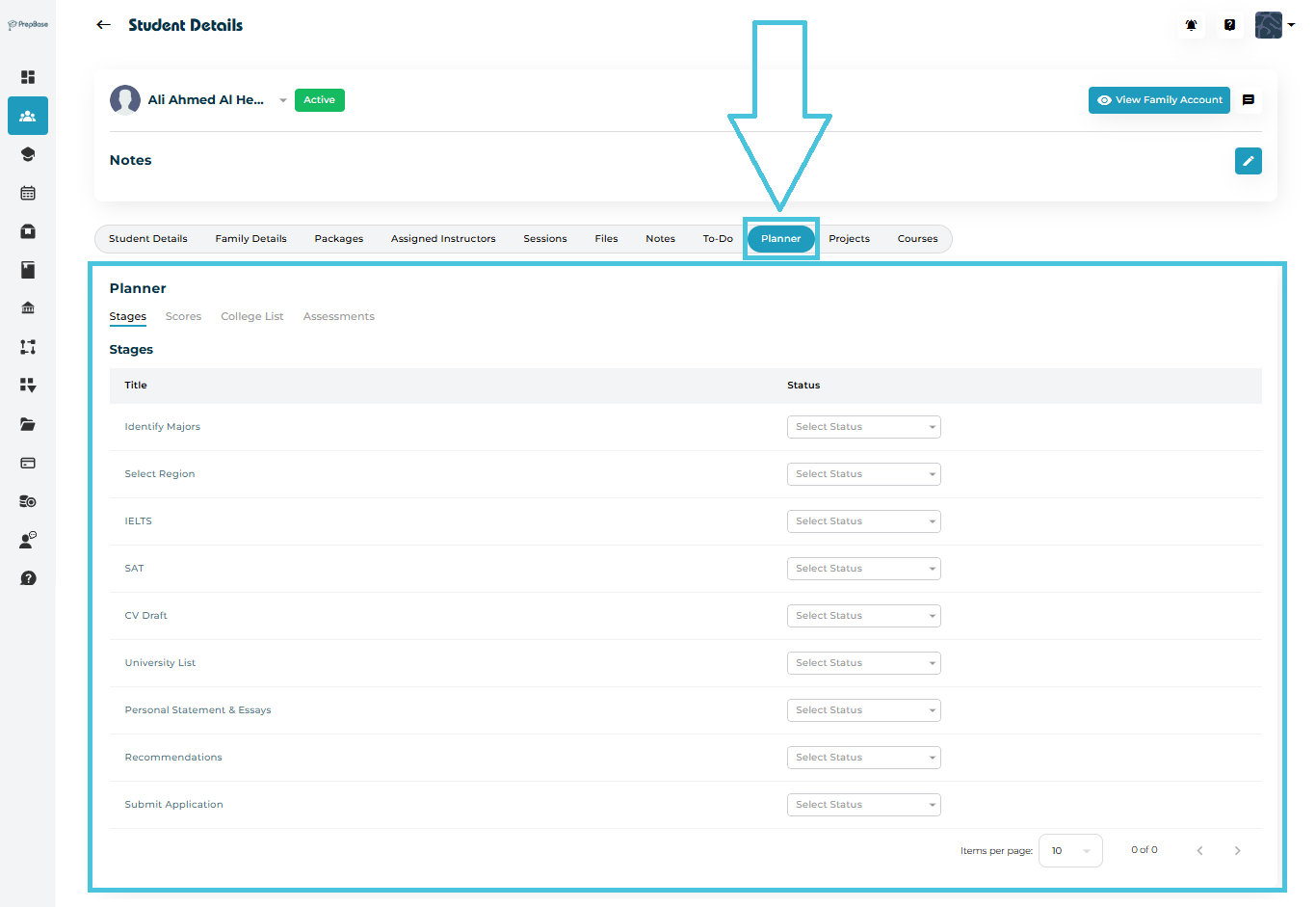Screen dimensions: 1316x907
Task: Go to next page of stages
Action: click(1237, 850)
